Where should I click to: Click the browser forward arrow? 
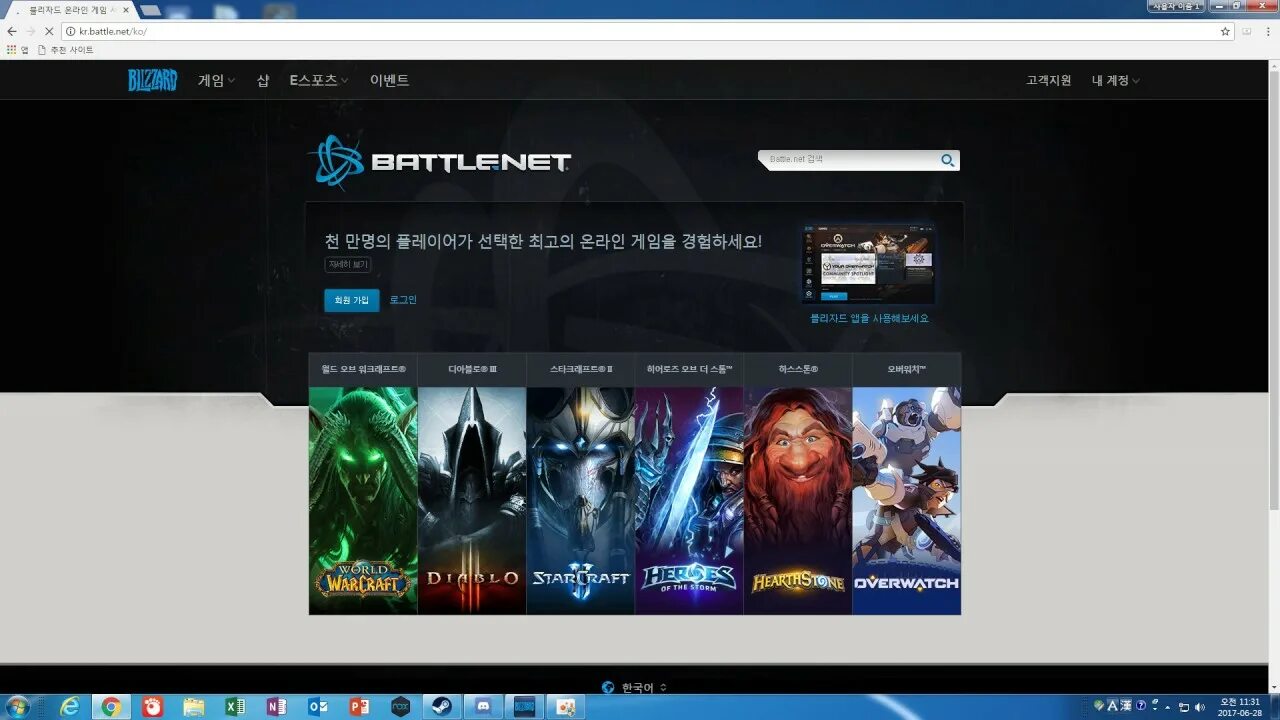tap(30, 31)
